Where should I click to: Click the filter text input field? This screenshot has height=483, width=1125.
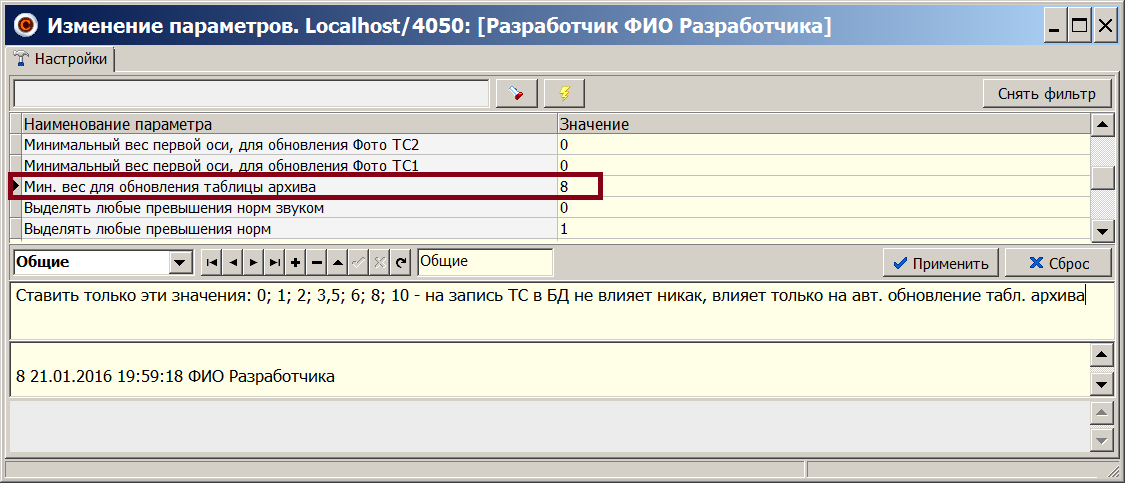pyautogui.click(x=250, y=94)
